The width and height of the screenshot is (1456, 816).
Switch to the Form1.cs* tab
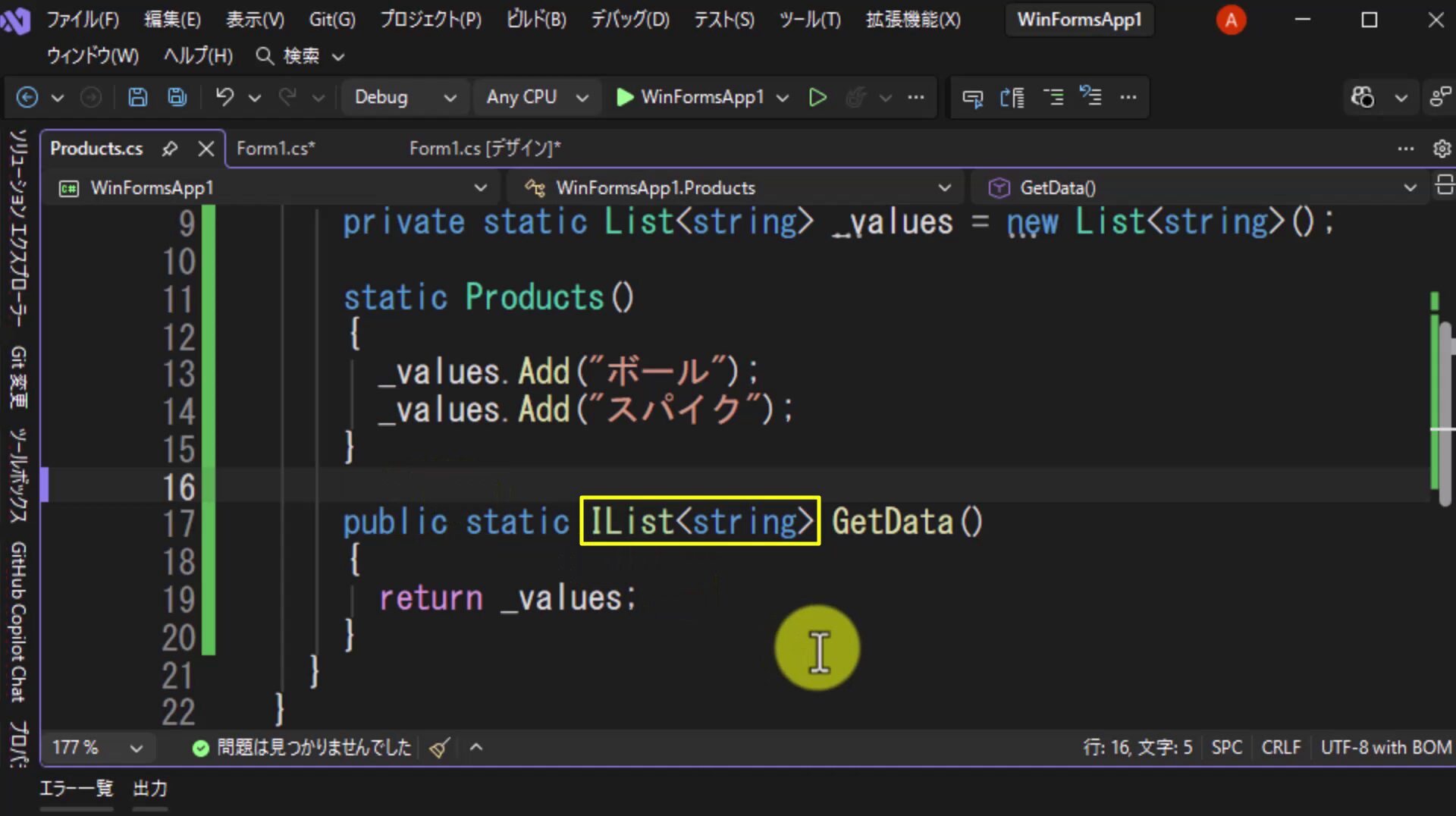(x=275, y=148)
